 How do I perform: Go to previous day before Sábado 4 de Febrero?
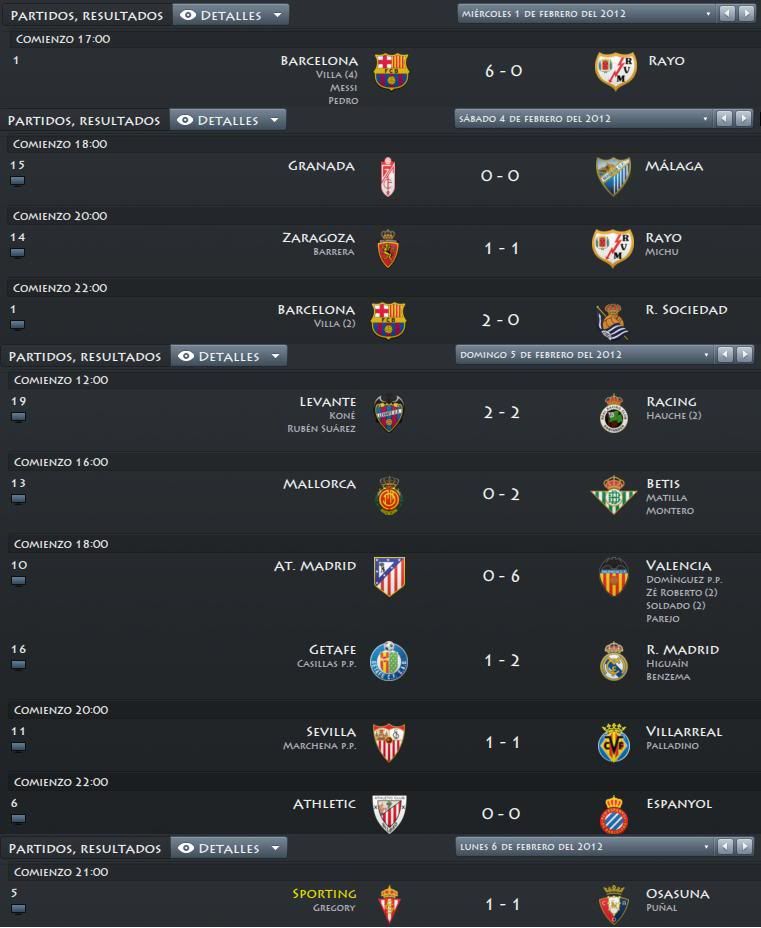tap(724, 118)
